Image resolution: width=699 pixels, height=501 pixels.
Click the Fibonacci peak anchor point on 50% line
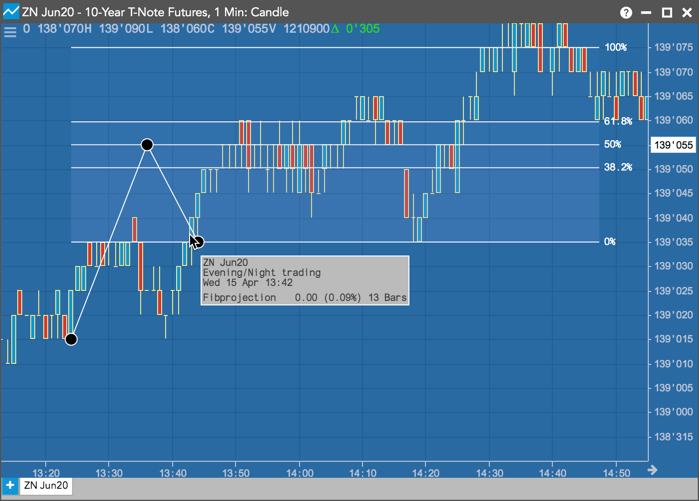tap(147, 144)
